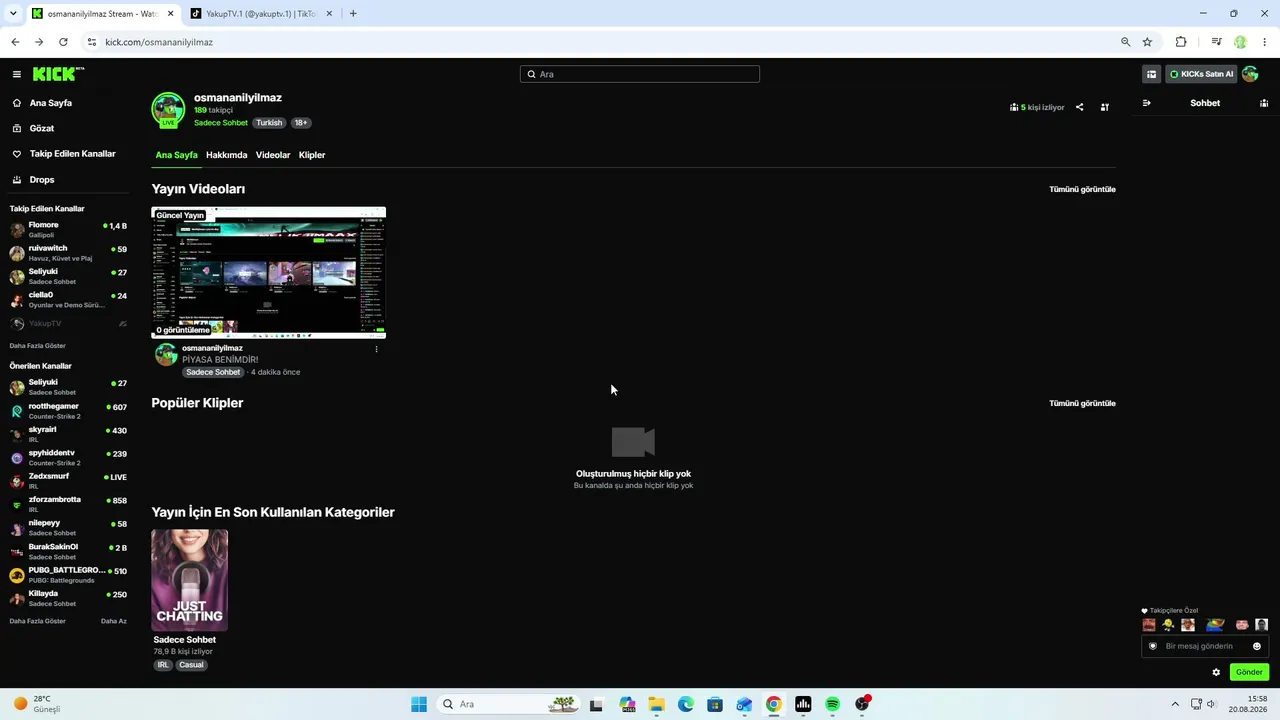
Task: Click the 18+ tag on the channel
Action: [x=301, y=123]
